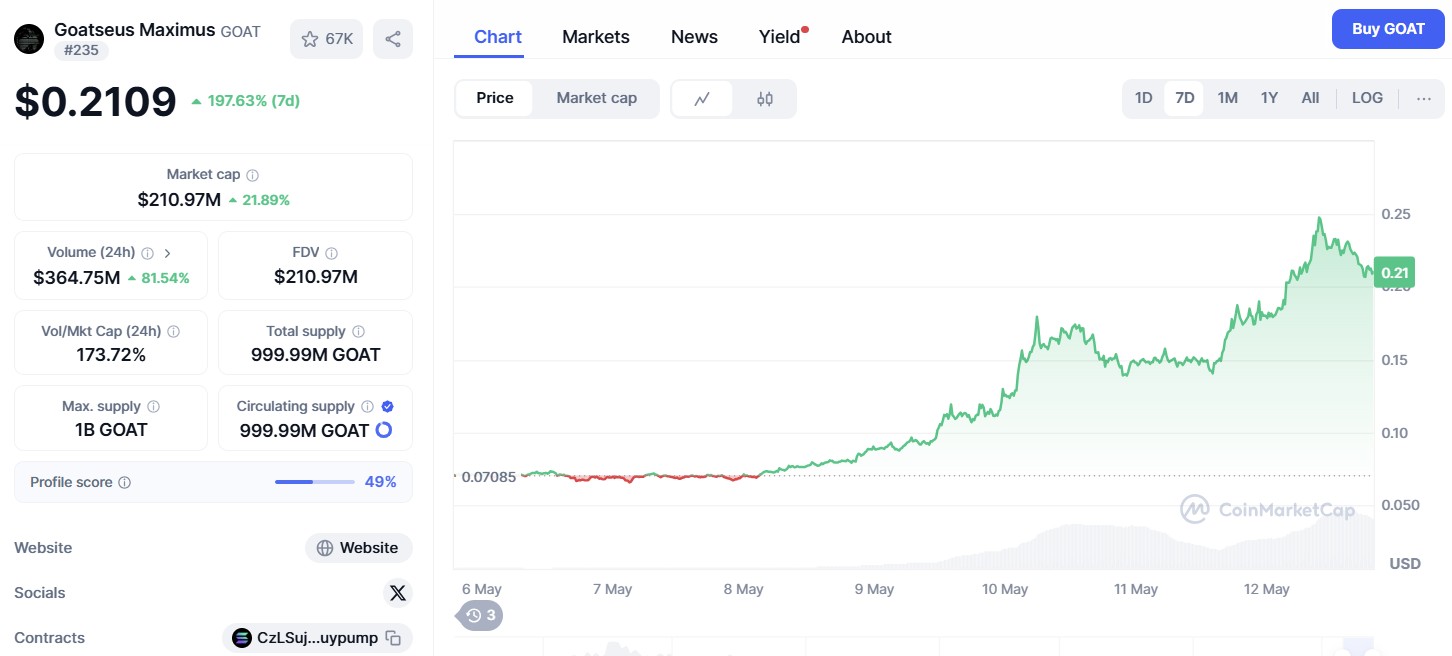Open the project Website link
The image size is (1452, 656).
pyautogui.click(x=358, y=548)
